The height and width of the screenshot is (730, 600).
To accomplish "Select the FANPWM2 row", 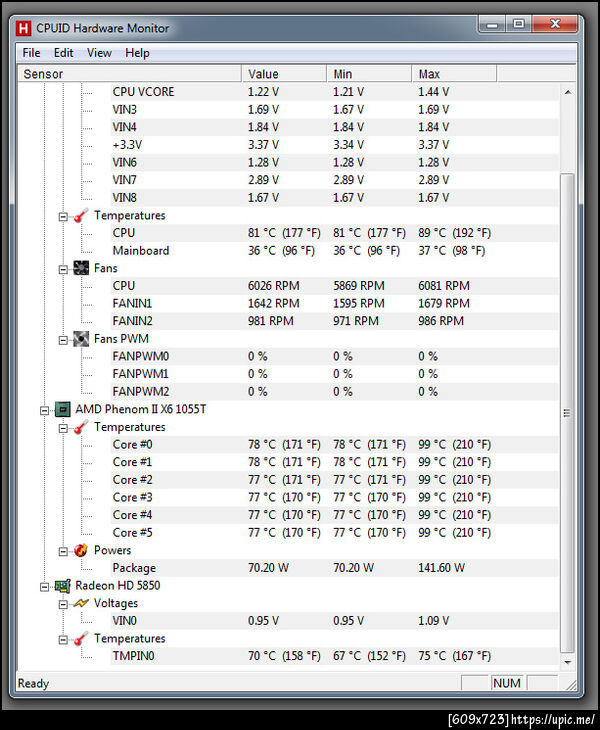I will click(x=334, y=392).
